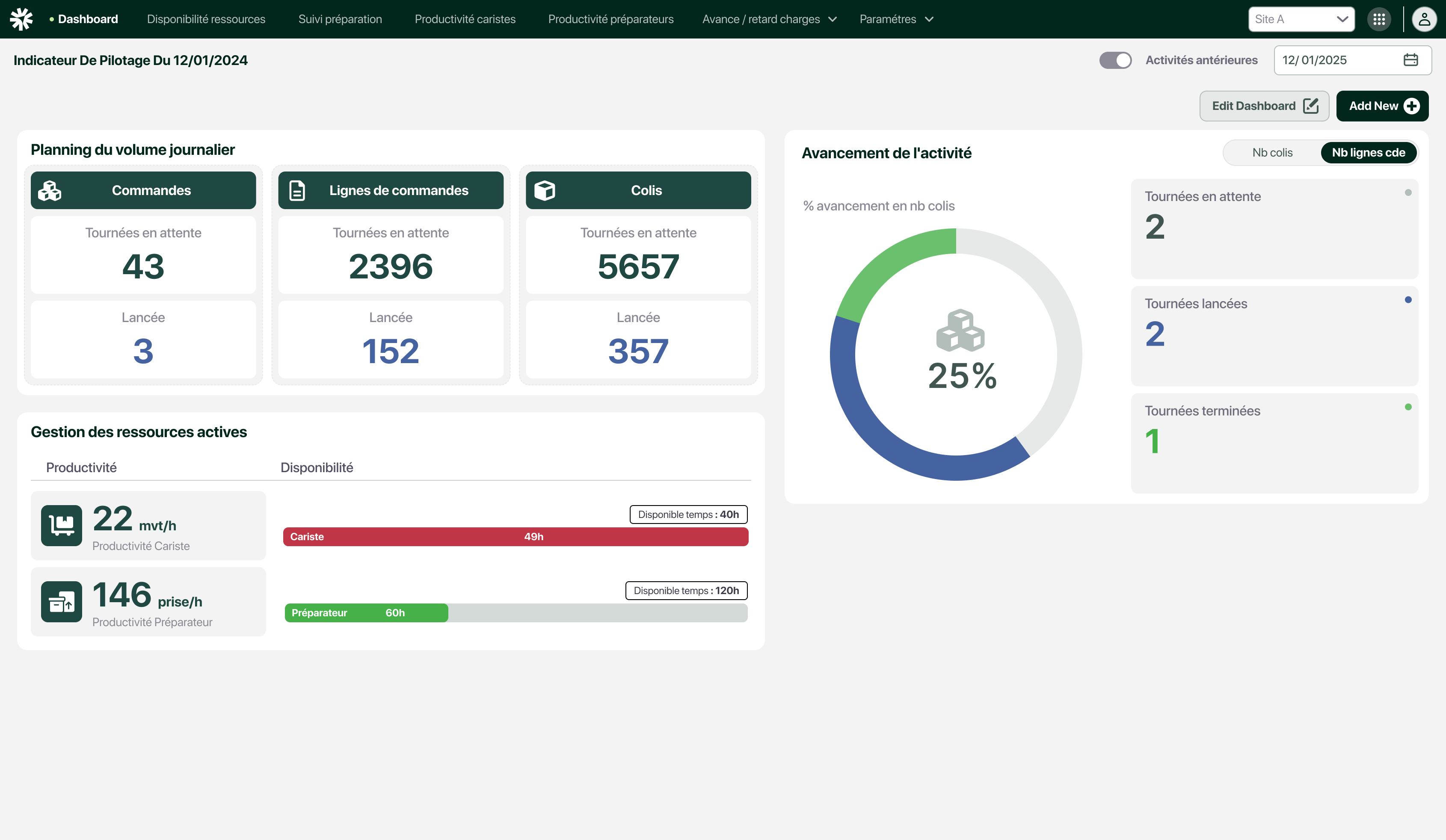Click the Colis package box icon
The width and height of the screenshot is (1446, 840).
545,190
